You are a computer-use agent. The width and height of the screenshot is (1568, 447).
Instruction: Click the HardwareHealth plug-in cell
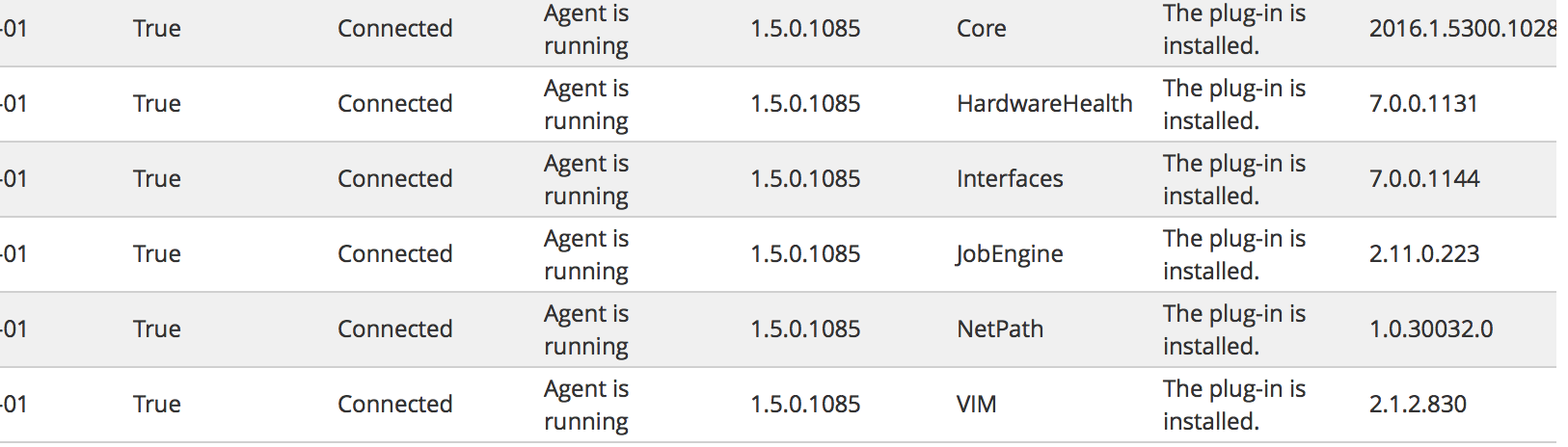[x=1044, y=104]
